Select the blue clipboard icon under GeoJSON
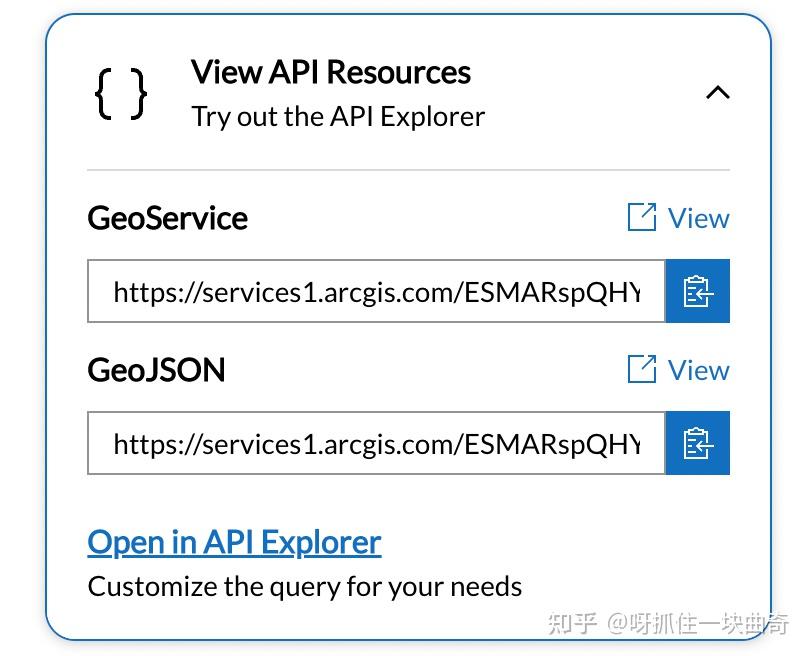The height and width of the screenshot is (656, 810). 697,443
